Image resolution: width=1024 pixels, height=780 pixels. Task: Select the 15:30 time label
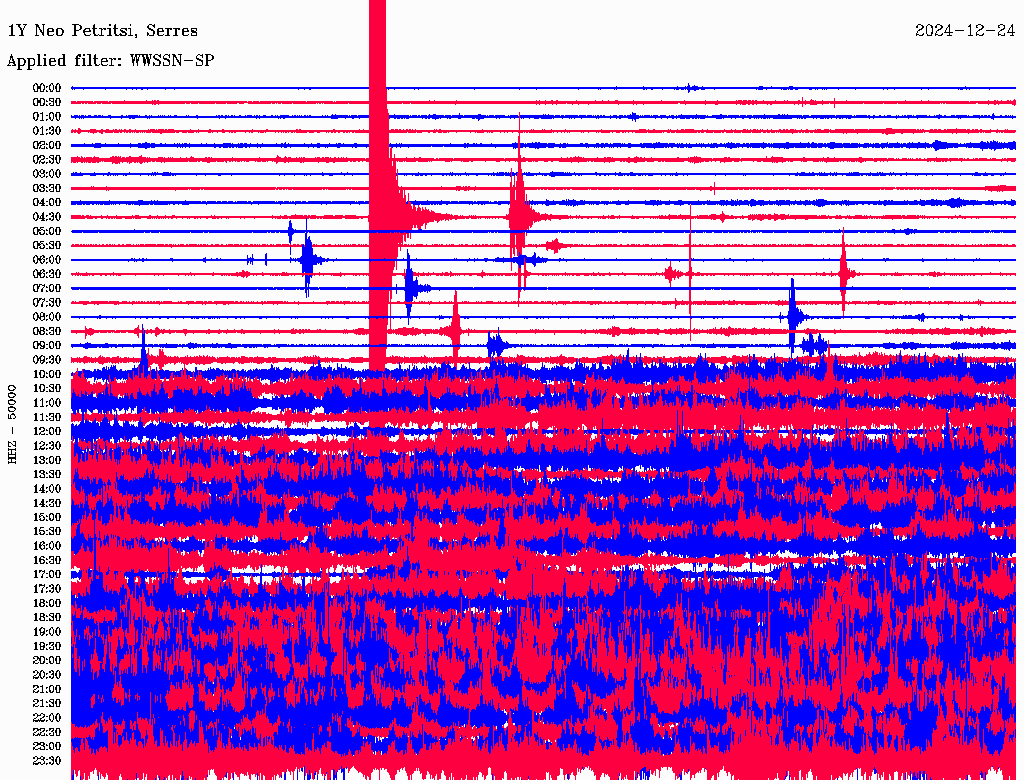tap(47, 532)
